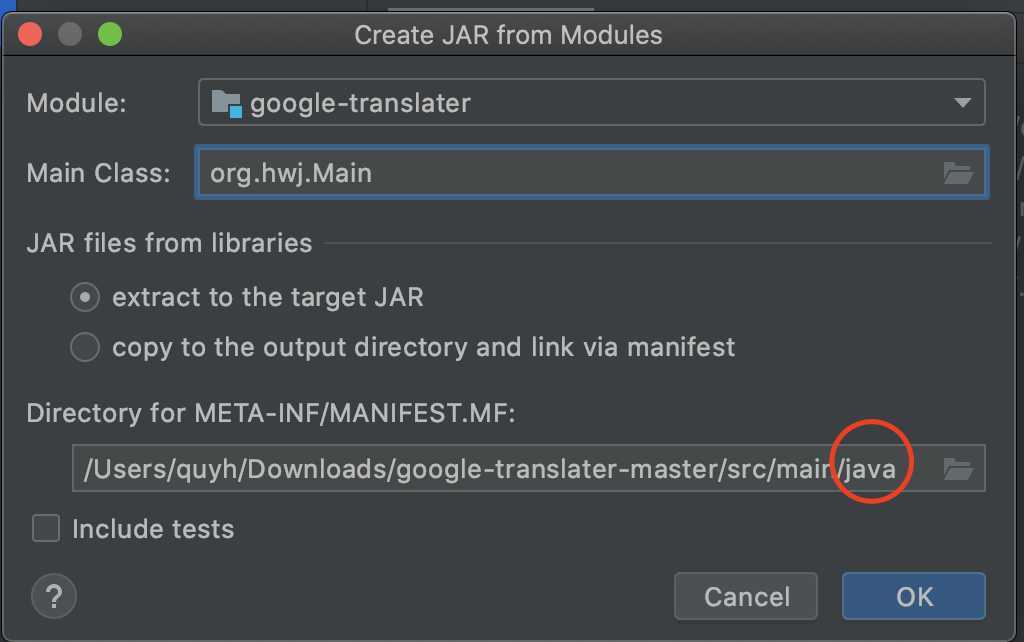Select 'extract to the target JAR' radio button
1024x642 pixels.
85,297
